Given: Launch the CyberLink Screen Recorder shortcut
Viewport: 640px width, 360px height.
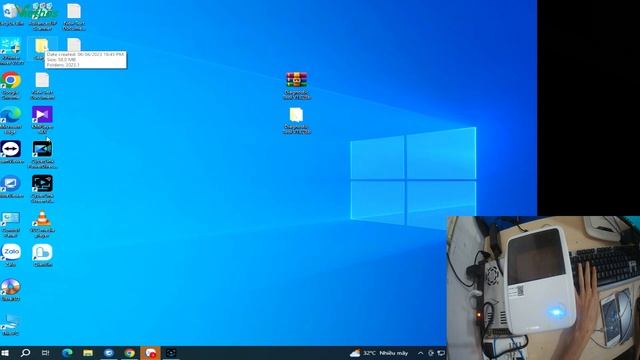Looking at the screenshot, I should tap(42, 189).
